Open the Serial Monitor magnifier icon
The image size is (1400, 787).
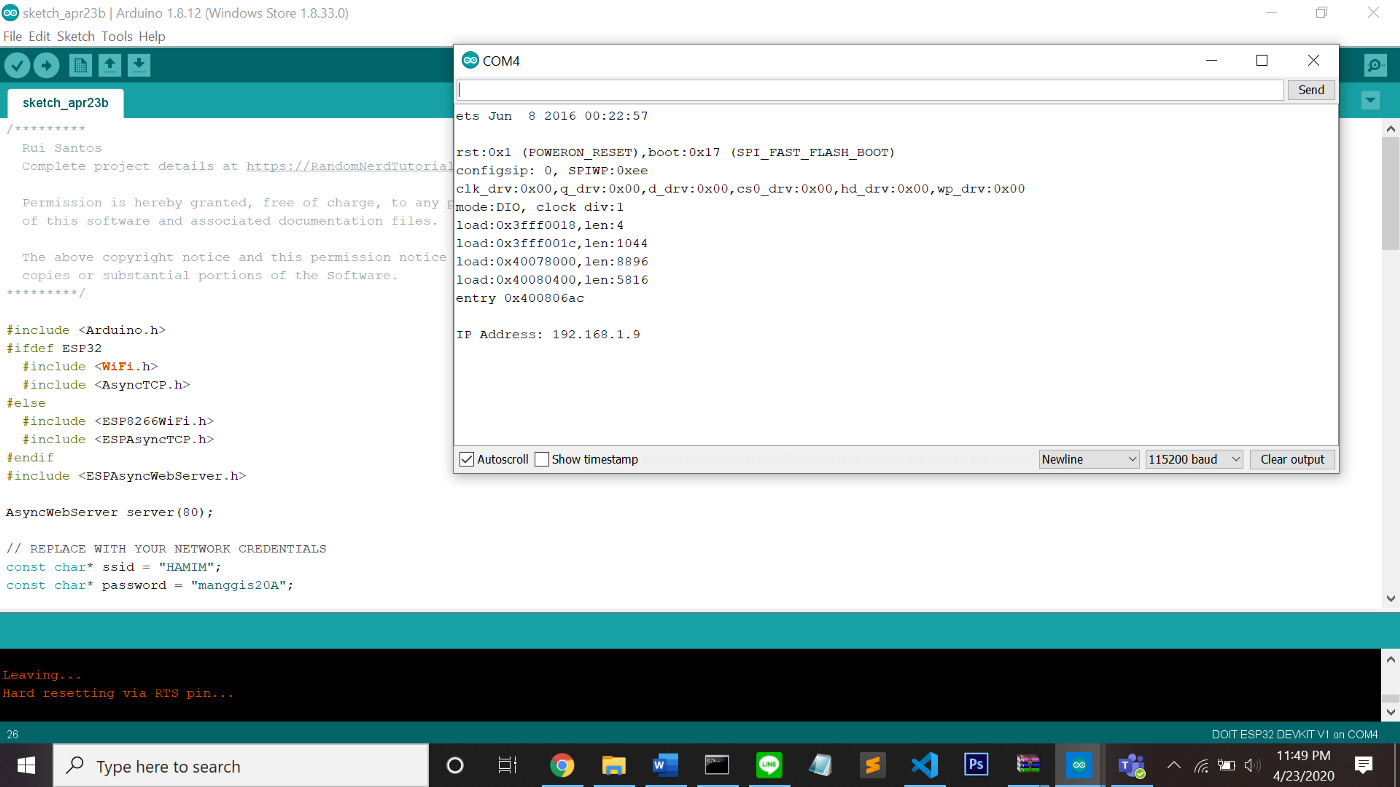pyautogui.click(x=1374, y=65)
